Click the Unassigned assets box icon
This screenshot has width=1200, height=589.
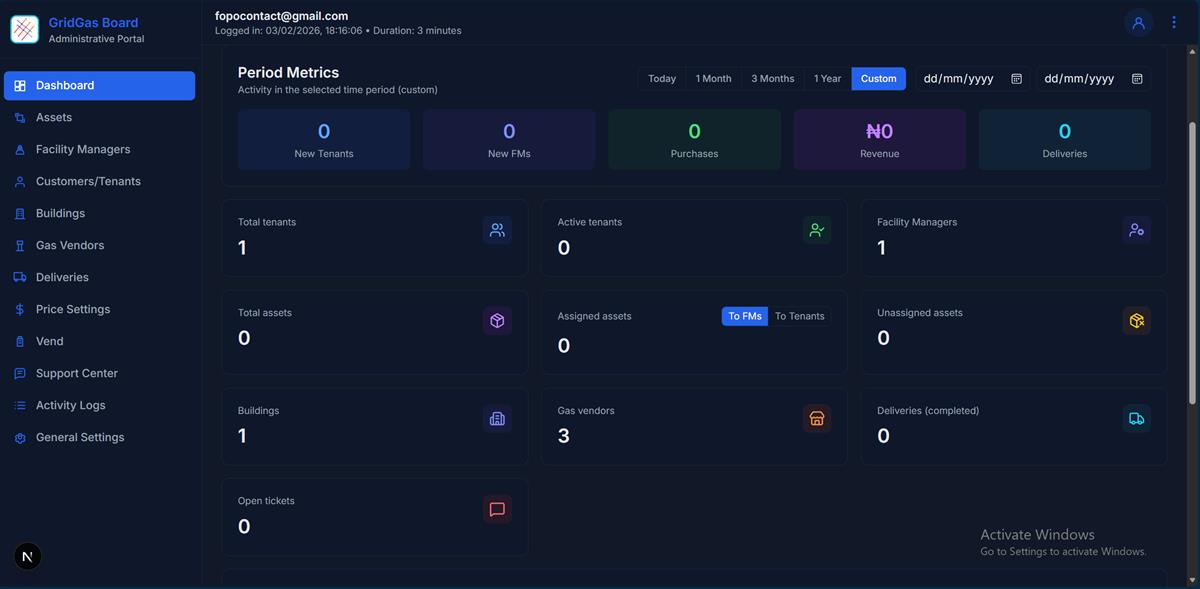click(x=1136, y=321)
